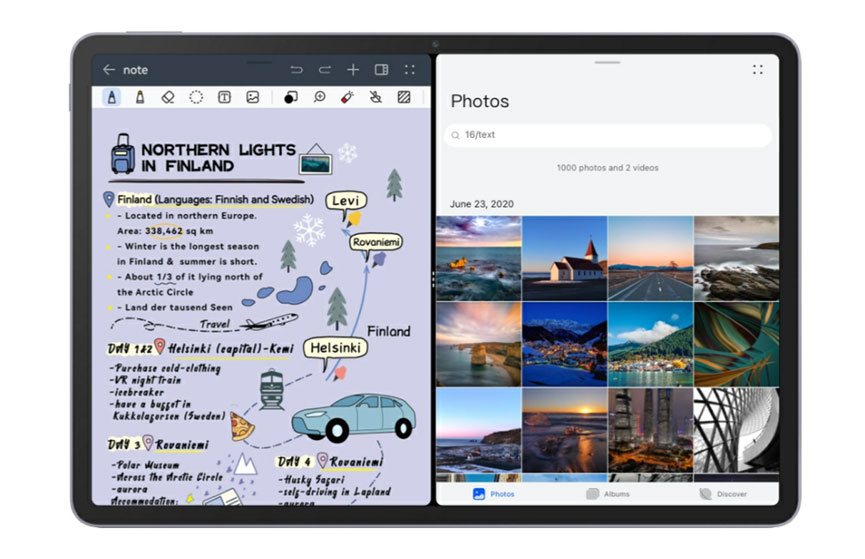Click '1000 photos and 2 videos' text
The height and width of the screenshot is (559, 865).
[x=607, y=168]
